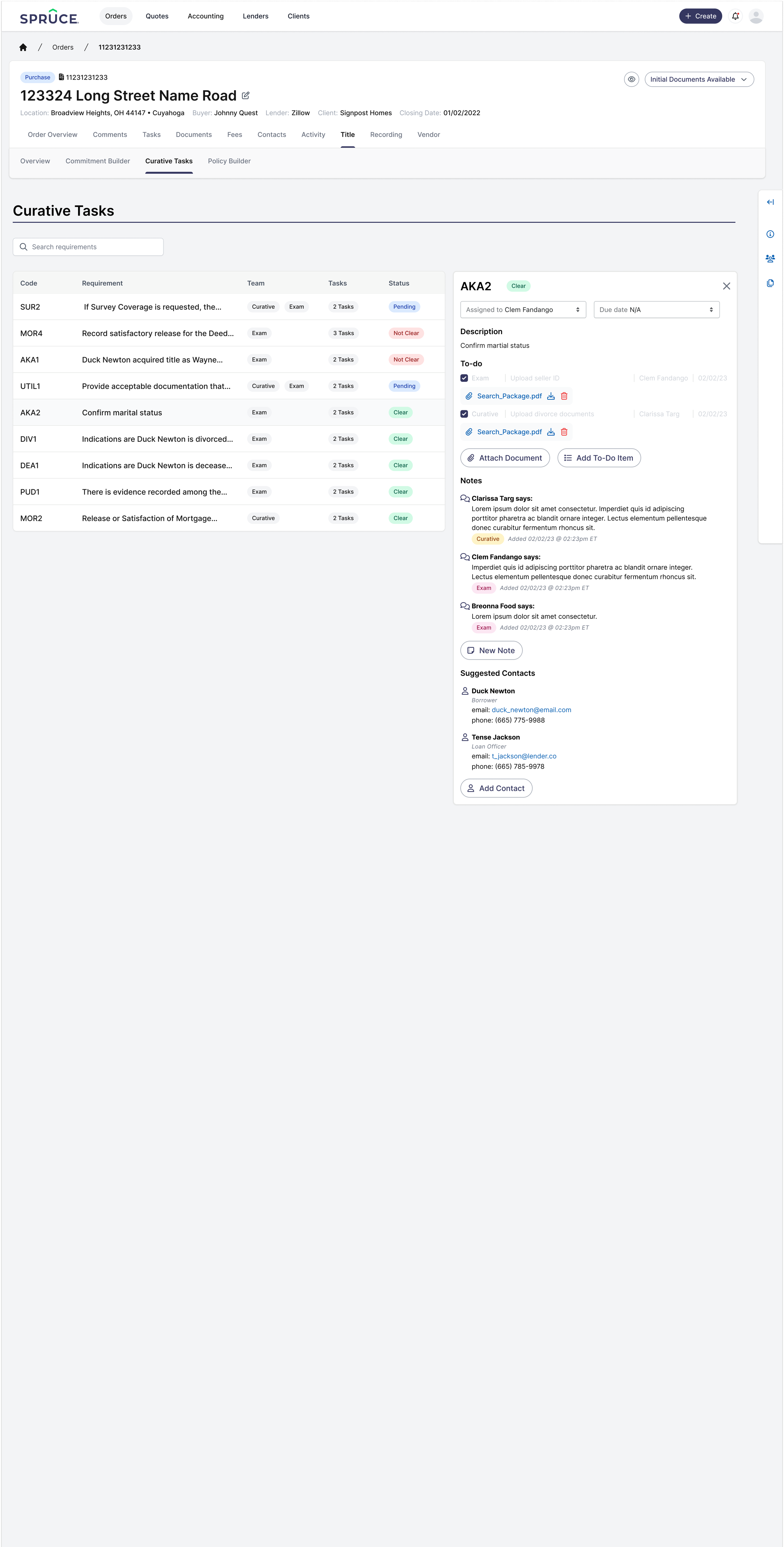This screenshot has width=784, height=1547.
Task: Click the notification bell icon
Action: (735, 16)
